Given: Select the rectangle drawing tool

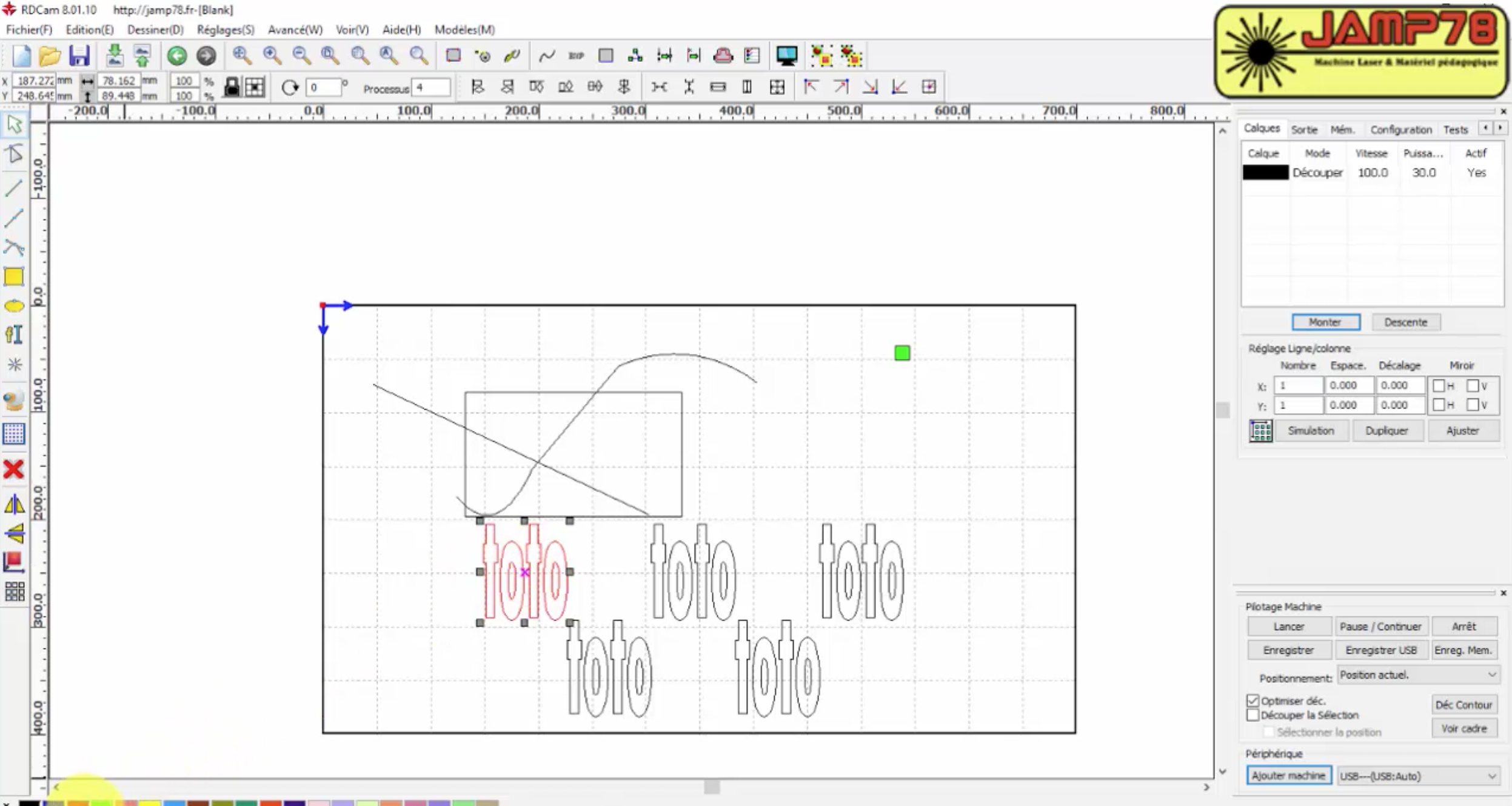Looking at the screenshot, I should (x=14, y=277).
